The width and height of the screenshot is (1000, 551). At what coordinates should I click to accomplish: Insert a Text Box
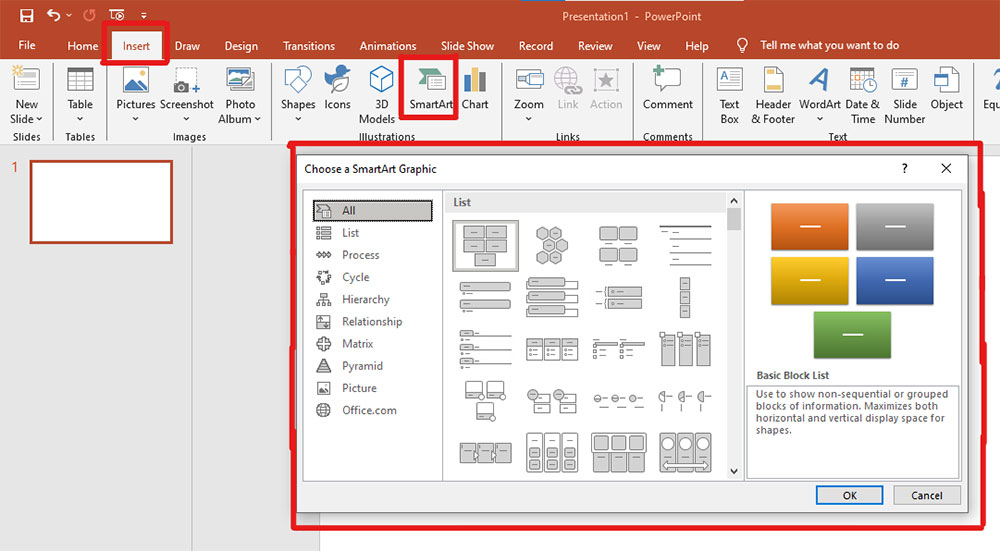coord(730,89)
